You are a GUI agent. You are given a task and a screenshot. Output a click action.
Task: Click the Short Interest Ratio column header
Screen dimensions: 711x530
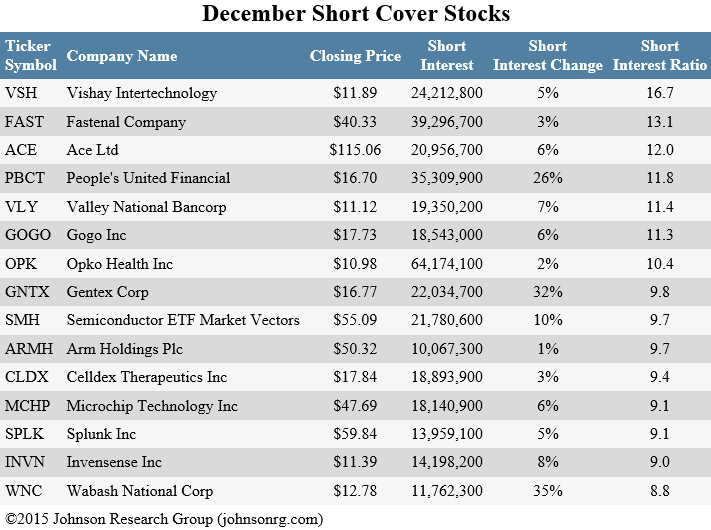(660, 56)
